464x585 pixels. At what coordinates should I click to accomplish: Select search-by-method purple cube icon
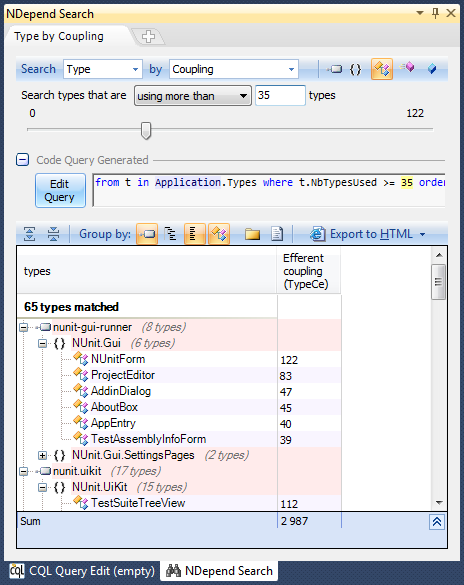(407, 68)
